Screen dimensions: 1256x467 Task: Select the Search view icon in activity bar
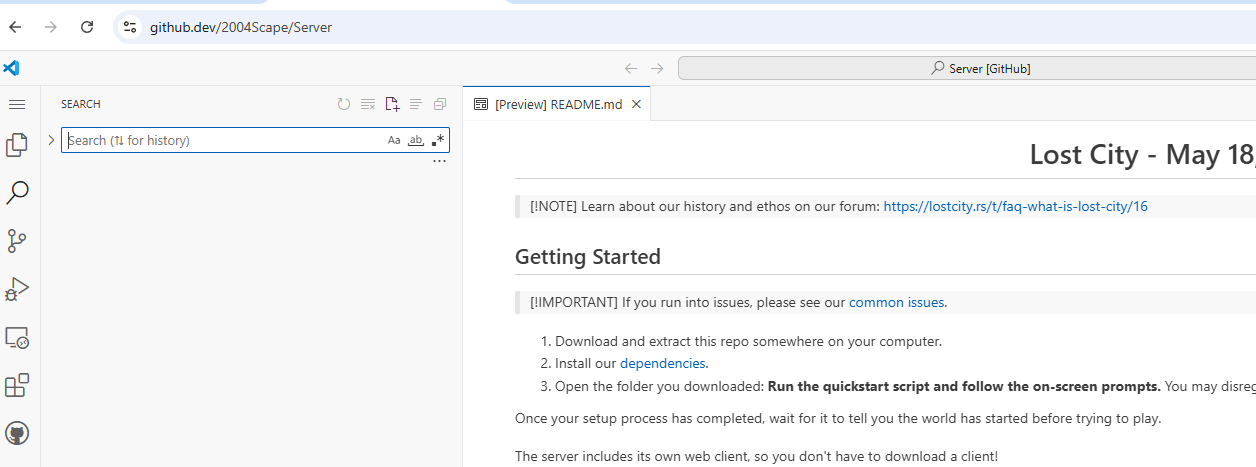(17, 193)
